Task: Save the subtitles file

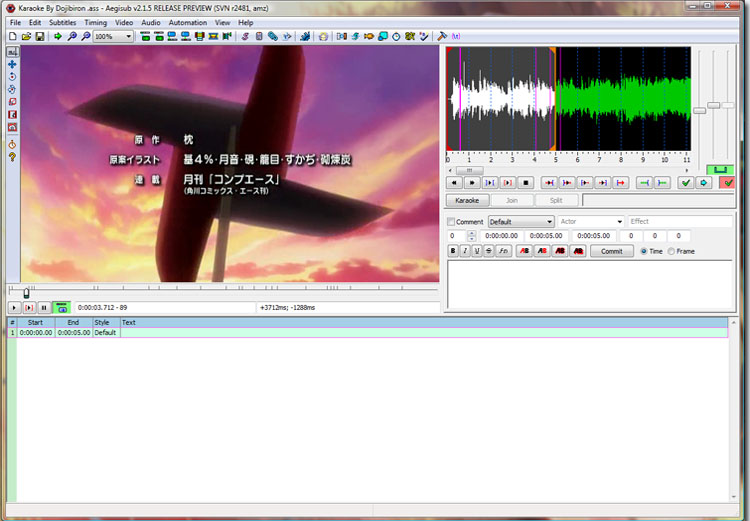Action: (x=40, y=36)
